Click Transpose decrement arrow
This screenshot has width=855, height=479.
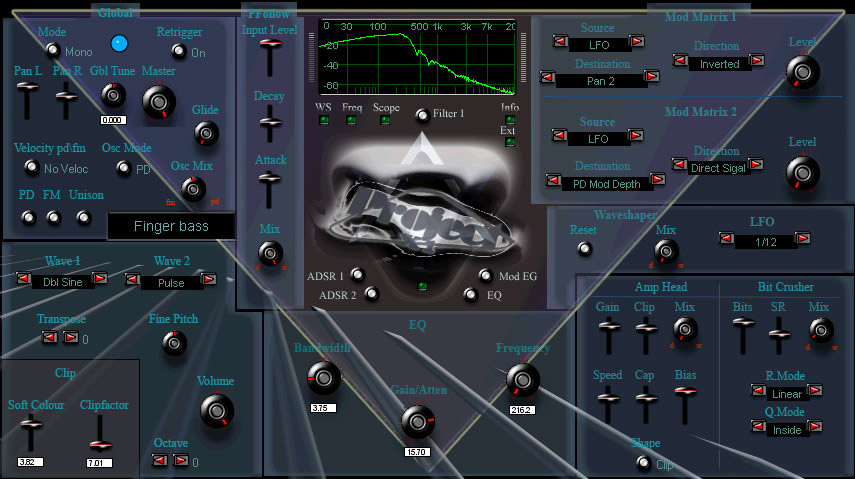click(50, 337)
